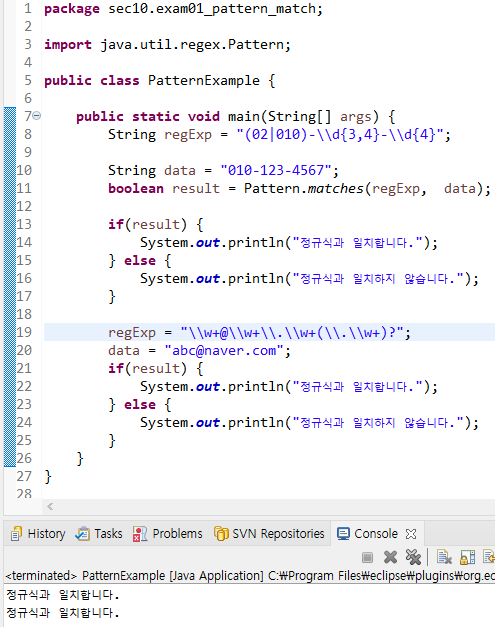Click if(result) on line 21
This screenshot has height=627, width=495.
tap(147, 368)
